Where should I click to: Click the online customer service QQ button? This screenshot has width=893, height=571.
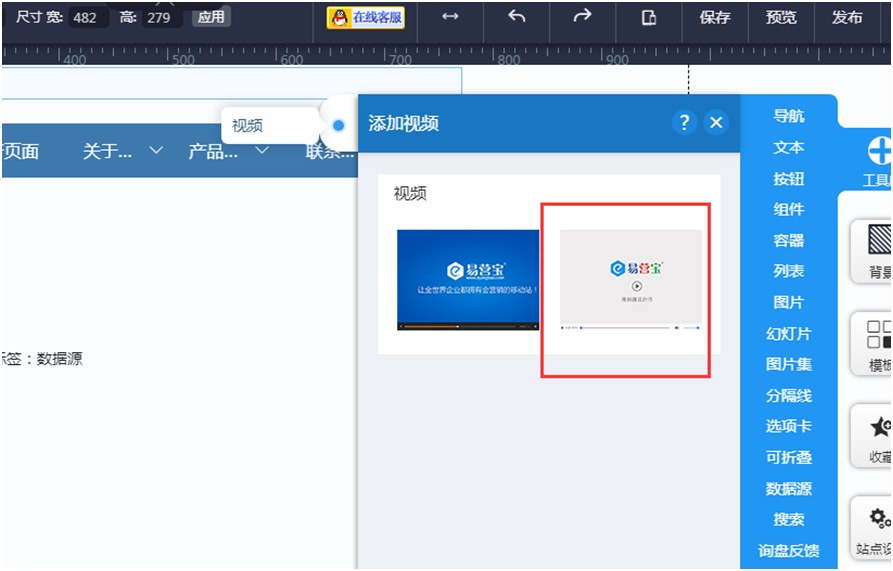(x=366, y=18)
